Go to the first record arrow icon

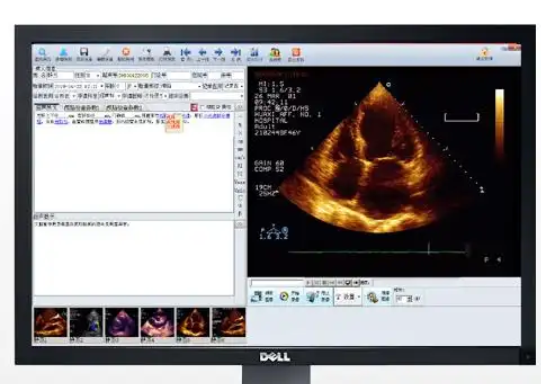pos(186,52)
